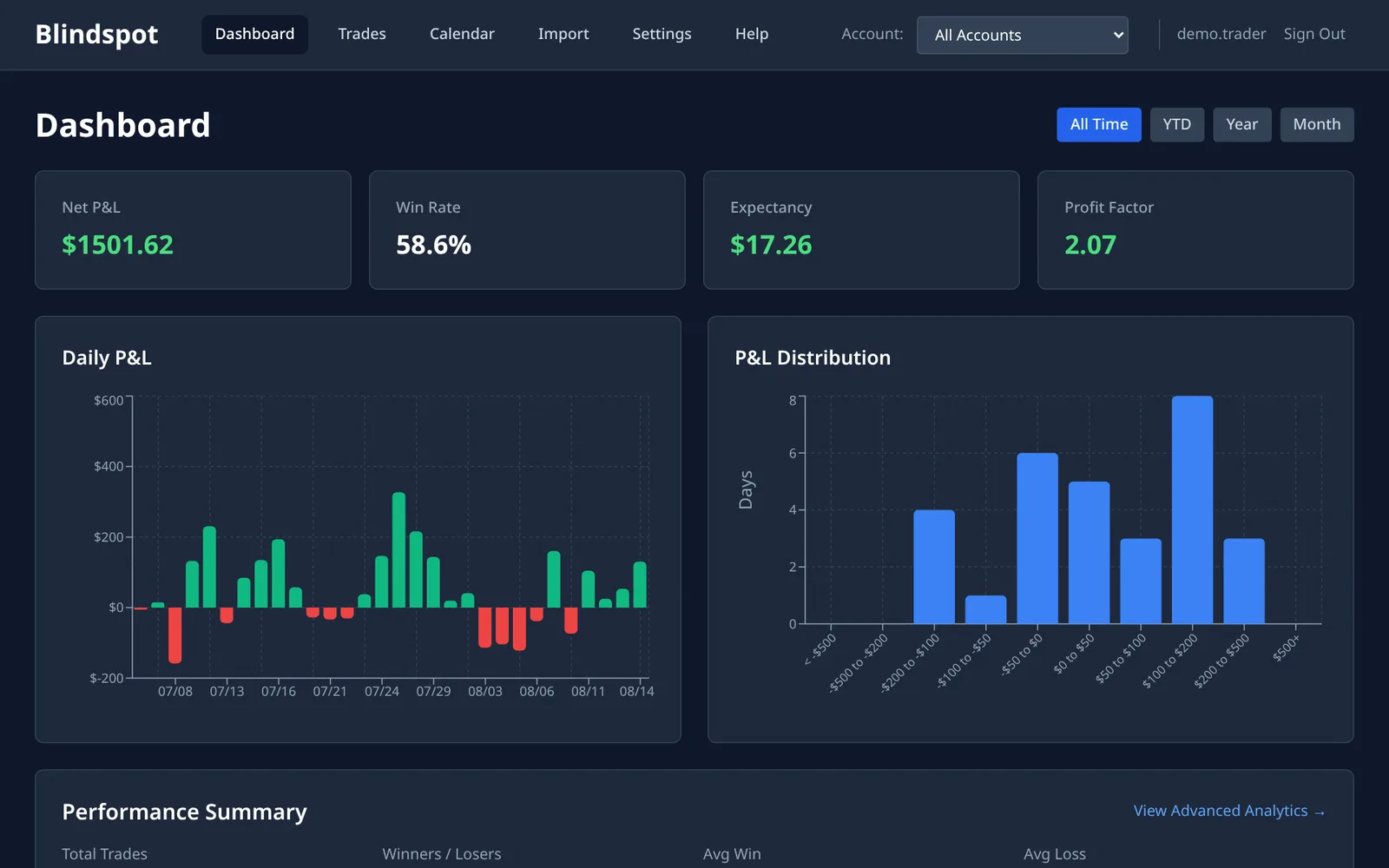Open the Import page

click(563, 34)
